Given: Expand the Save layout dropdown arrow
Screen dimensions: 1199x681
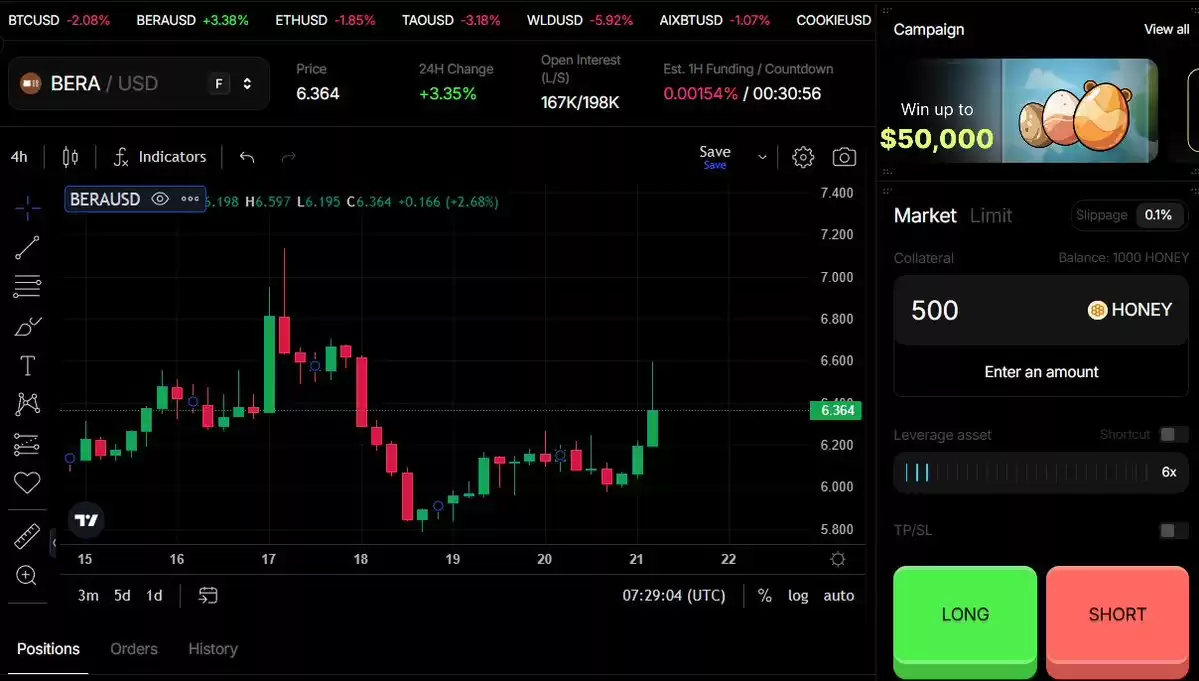Looking at the screenshot, I should coord(762,157).
